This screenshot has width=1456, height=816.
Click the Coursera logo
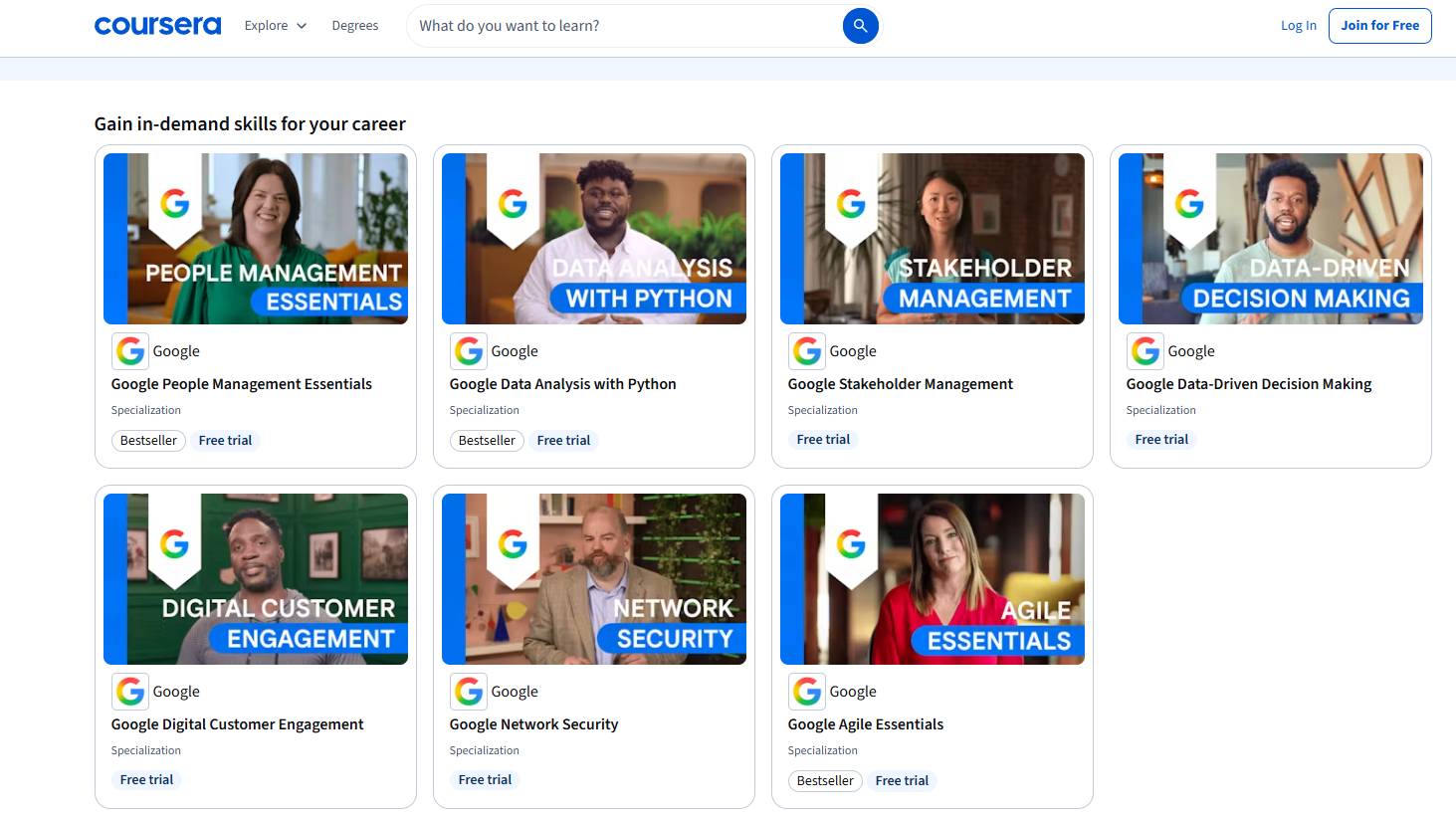(157, 26)
